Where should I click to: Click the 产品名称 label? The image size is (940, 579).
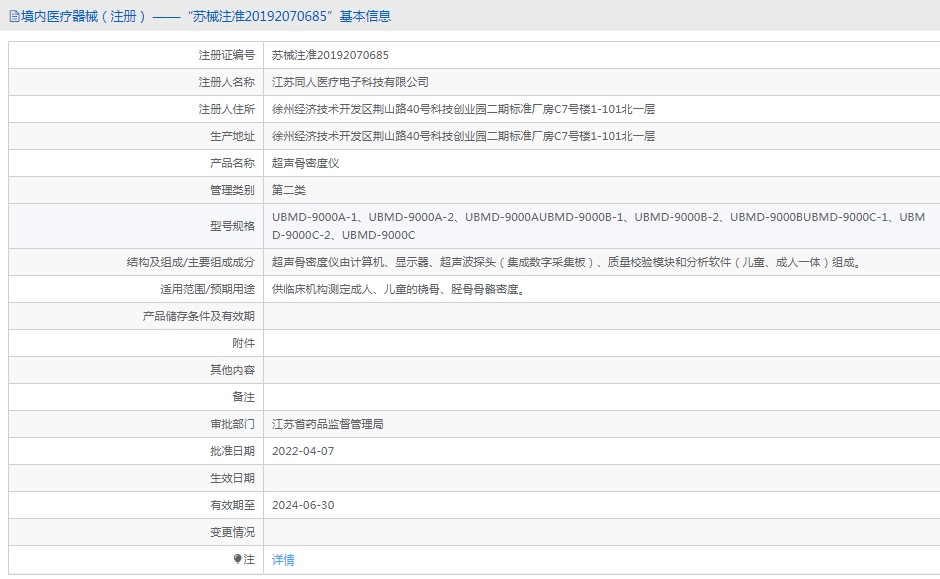click(233, 163)
